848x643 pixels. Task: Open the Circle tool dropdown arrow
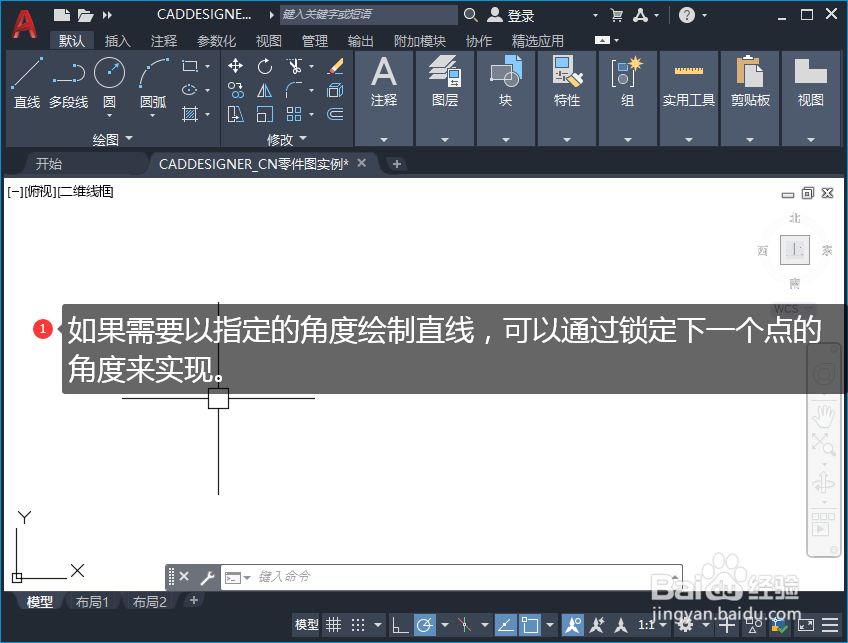(x=109, y=116)
